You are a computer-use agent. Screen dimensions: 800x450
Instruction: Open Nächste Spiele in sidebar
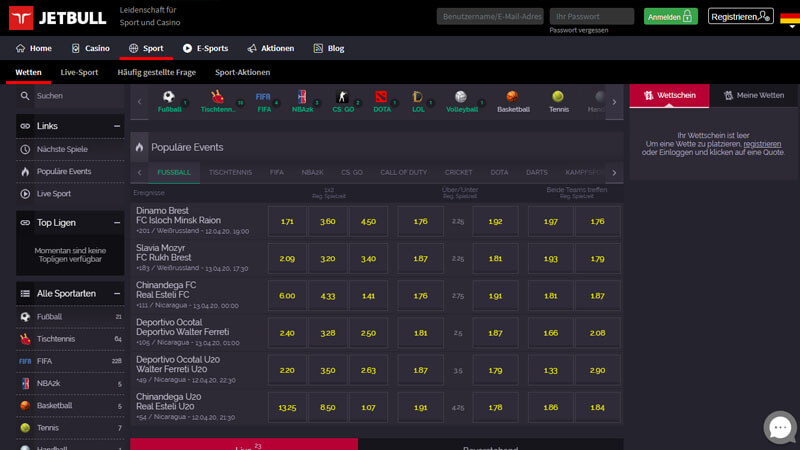(70, 149)
